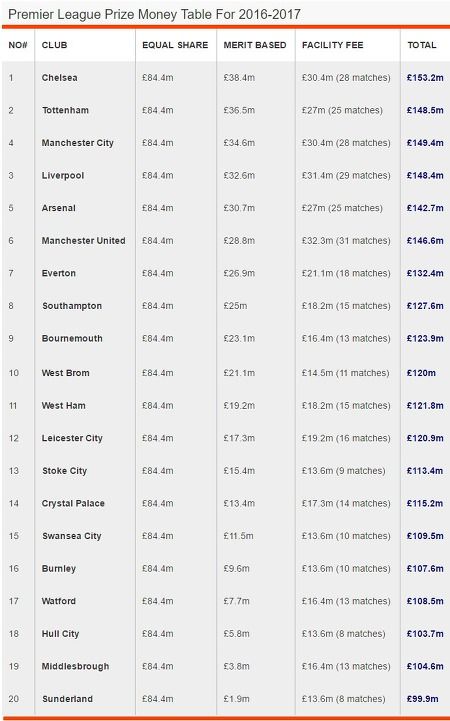This screenshot has height=721, width=450.
Task: Click West Brom's facility fee cell
Action: (345, 373)
